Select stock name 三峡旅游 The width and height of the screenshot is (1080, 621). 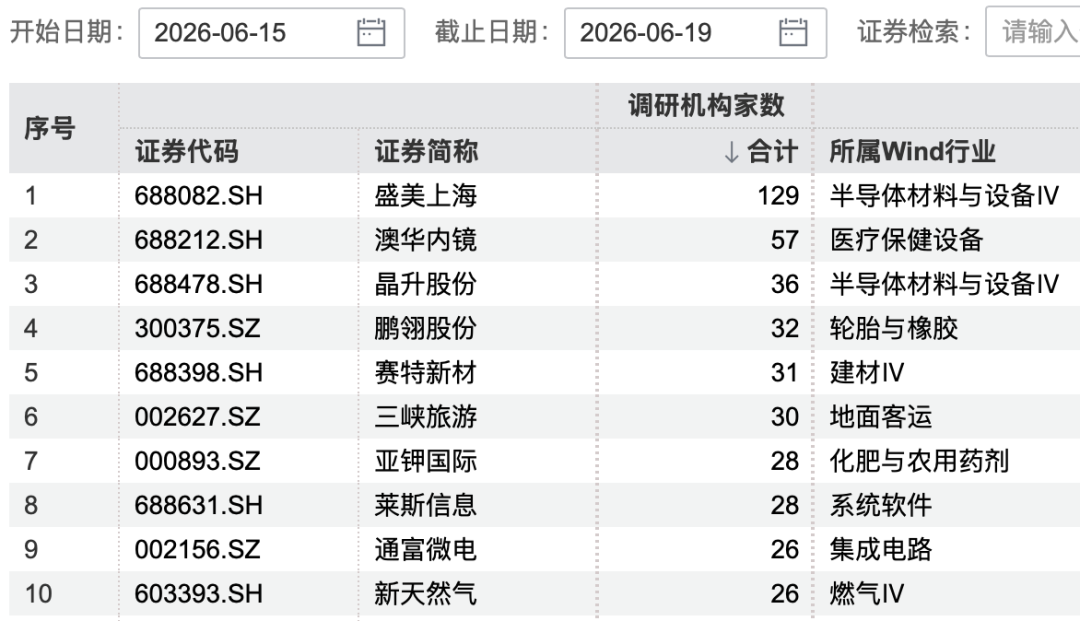[426, 417]
